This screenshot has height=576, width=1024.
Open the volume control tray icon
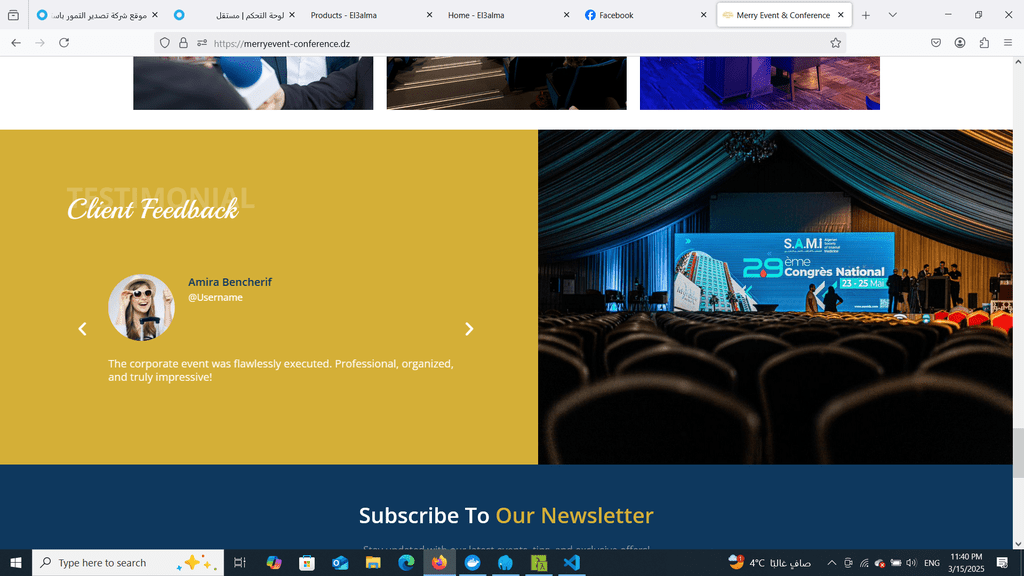(912, 563)
